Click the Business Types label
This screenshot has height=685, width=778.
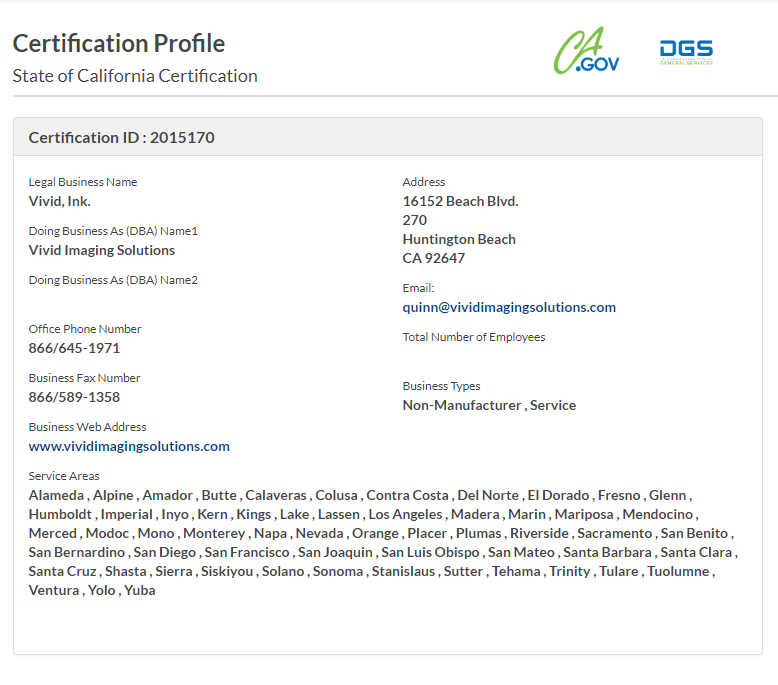(442, 386)
